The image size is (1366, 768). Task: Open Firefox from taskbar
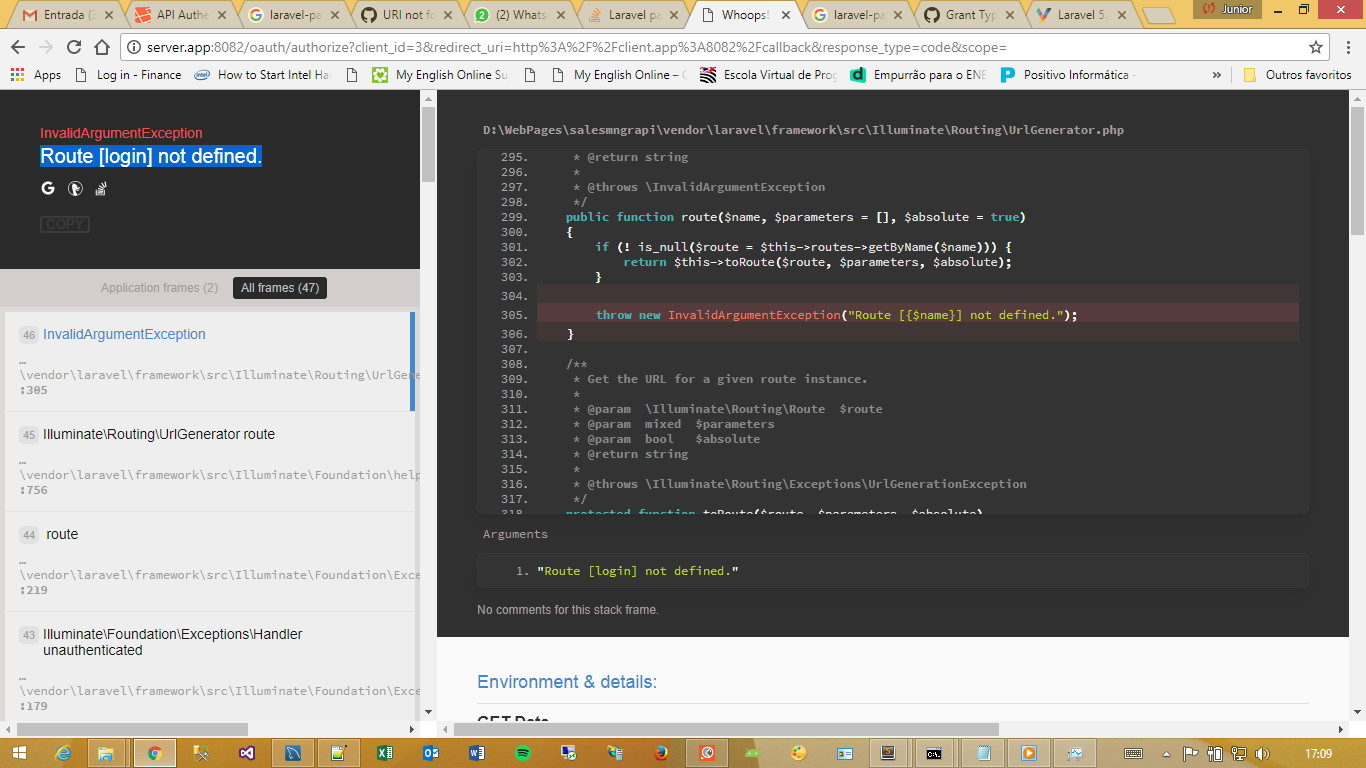[661, 753]
